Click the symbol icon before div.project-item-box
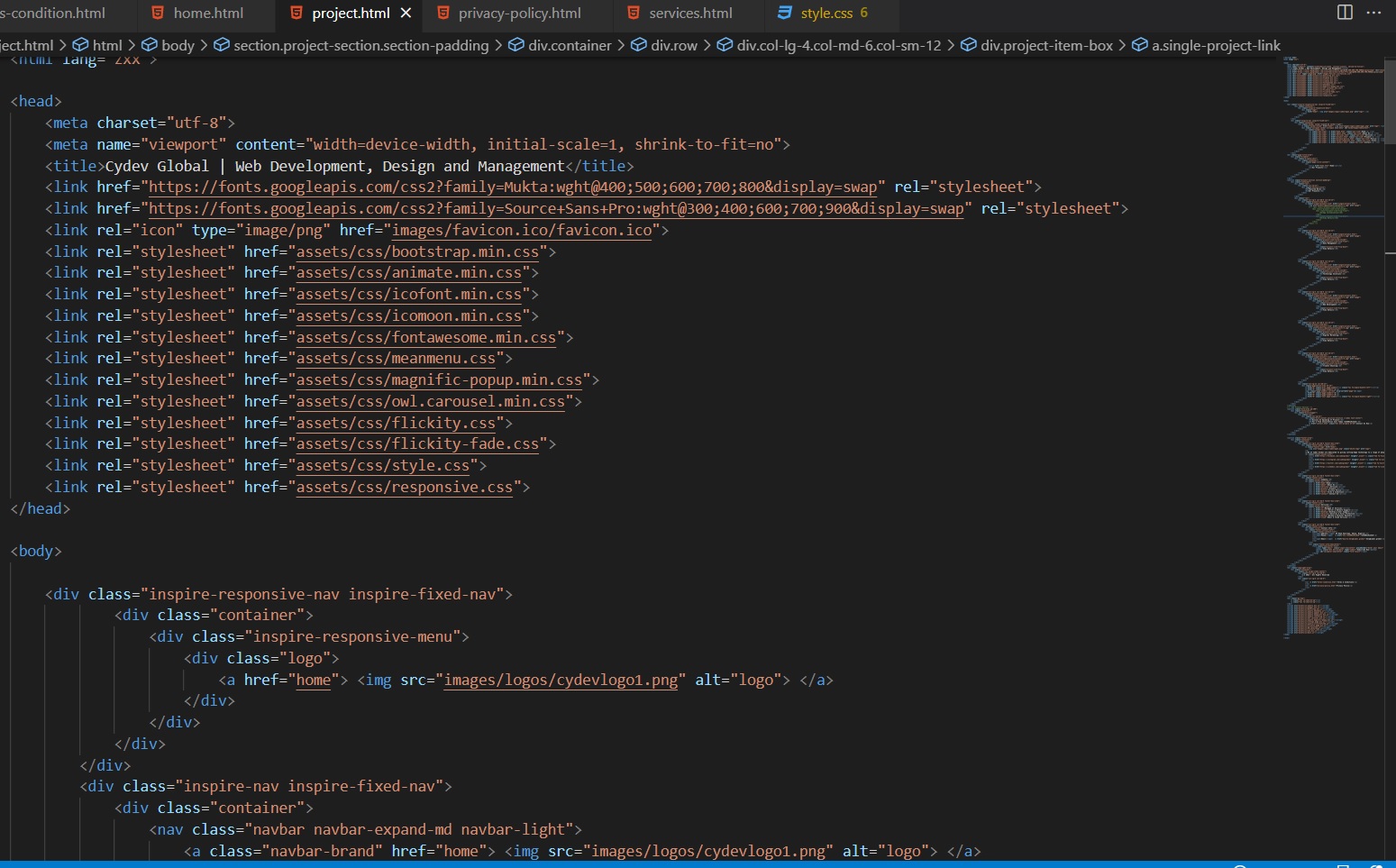This screenshot has width=1396, height=868. pyautogui.click(x=968, y=44)
